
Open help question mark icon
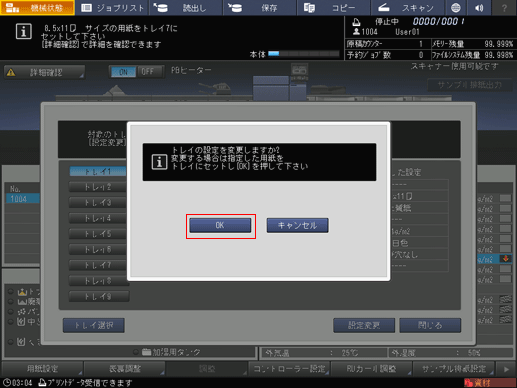click(504, 8)
